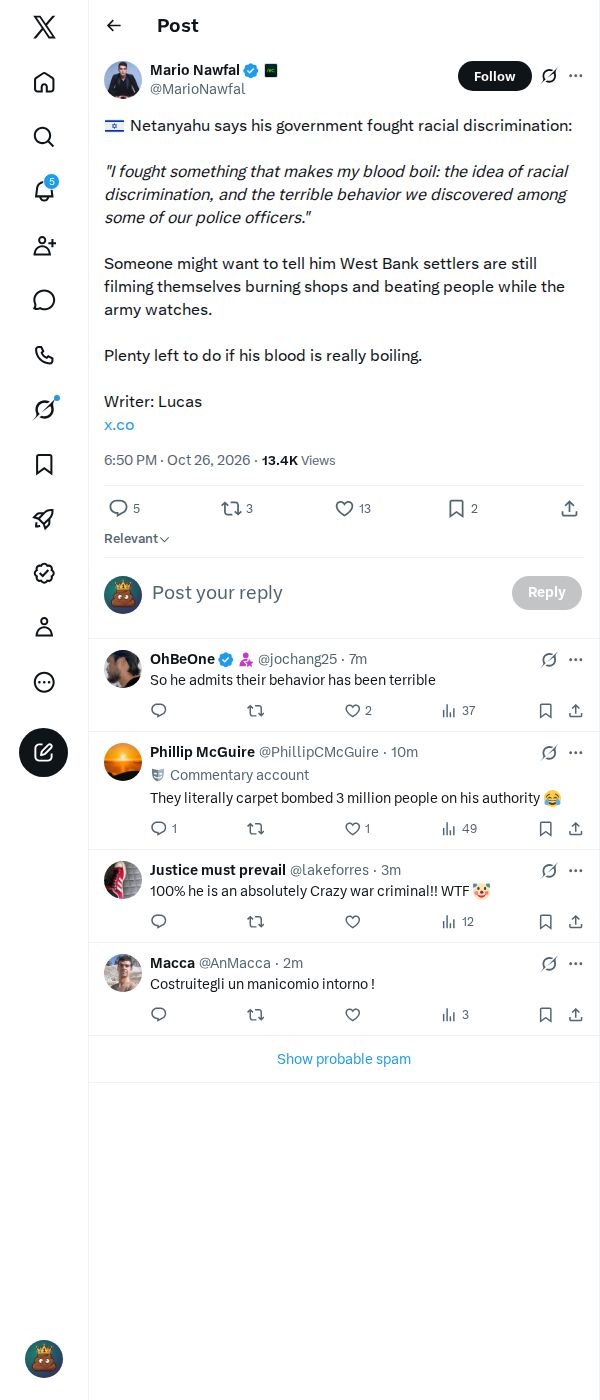Bookmark the main post showing 2 bookmarks
The width and height of the screenshot is (600, 1400).
[463, 509]
